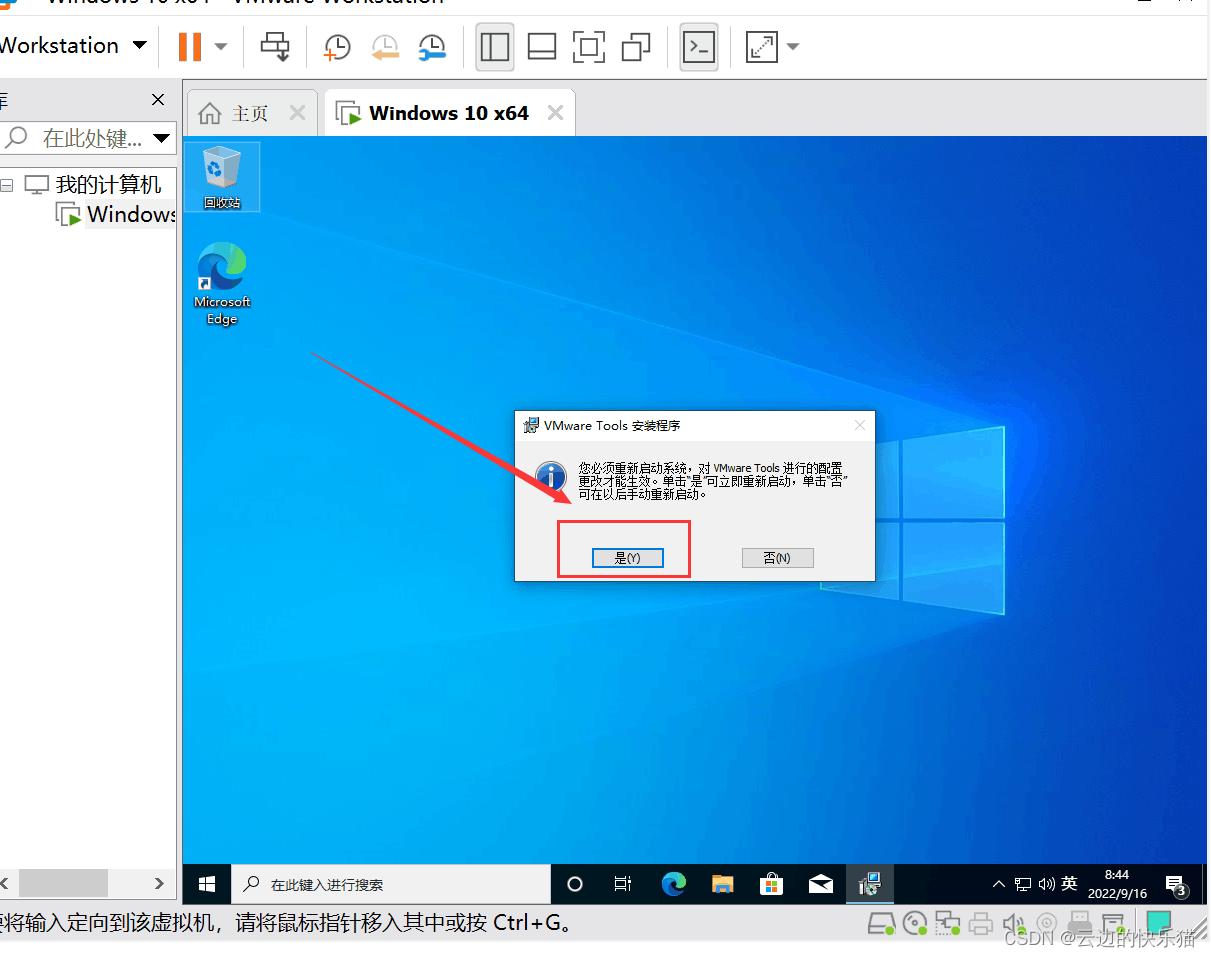
Task: Click the hard disk device status icon
Action: (x=880, y=923)
